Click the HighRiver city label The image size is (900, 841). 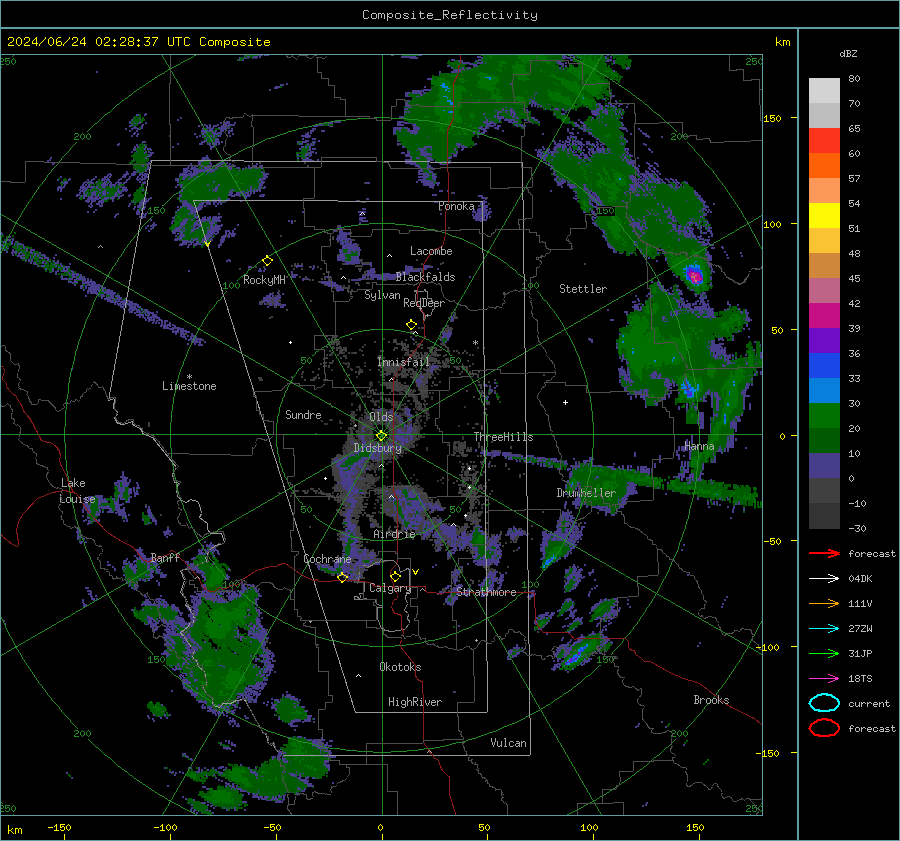[415, 702]
